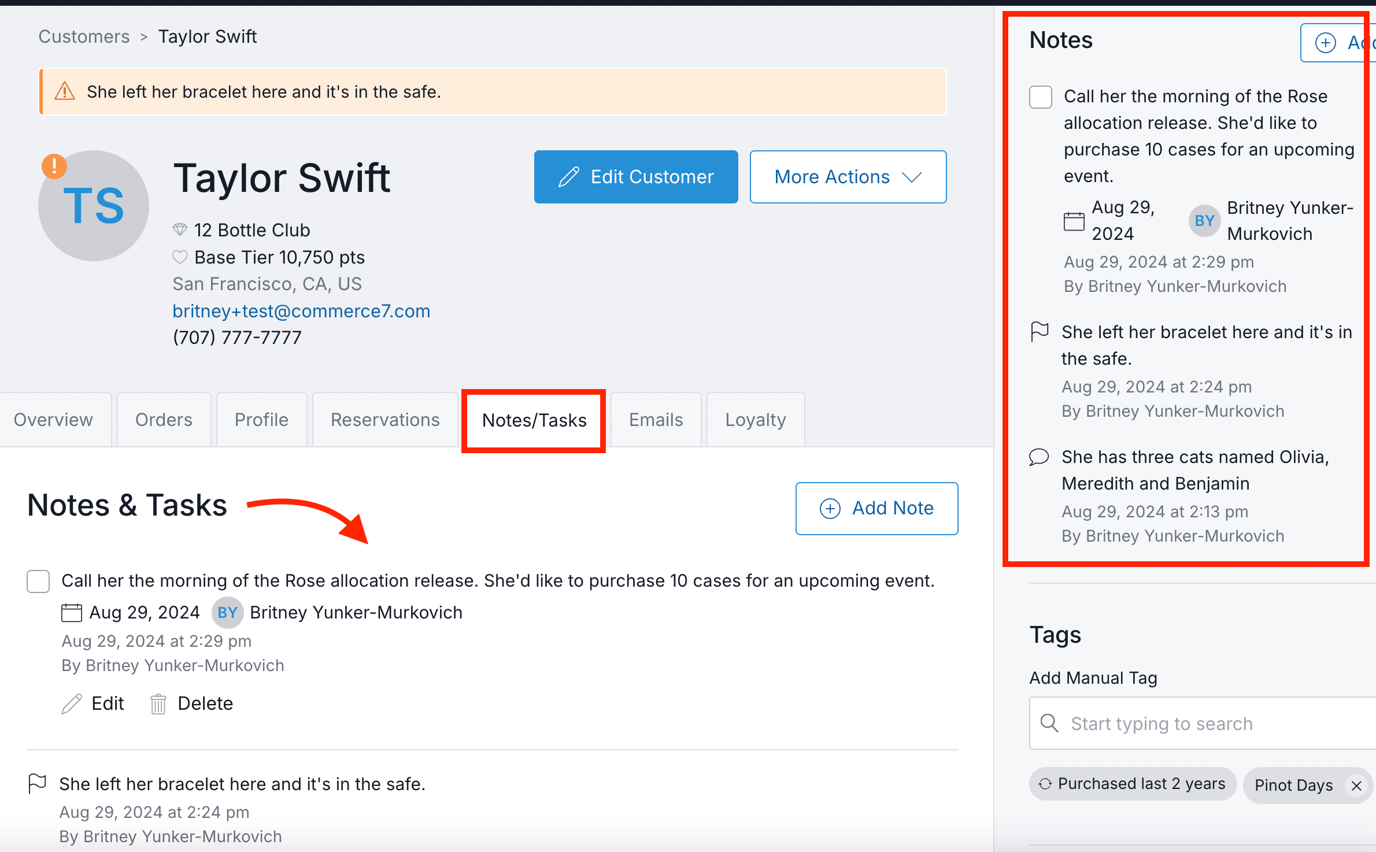Screen dimensions: 1376x852
Task: Click the orange warning triangle in alert banner
Action: [x=65, y=92]
